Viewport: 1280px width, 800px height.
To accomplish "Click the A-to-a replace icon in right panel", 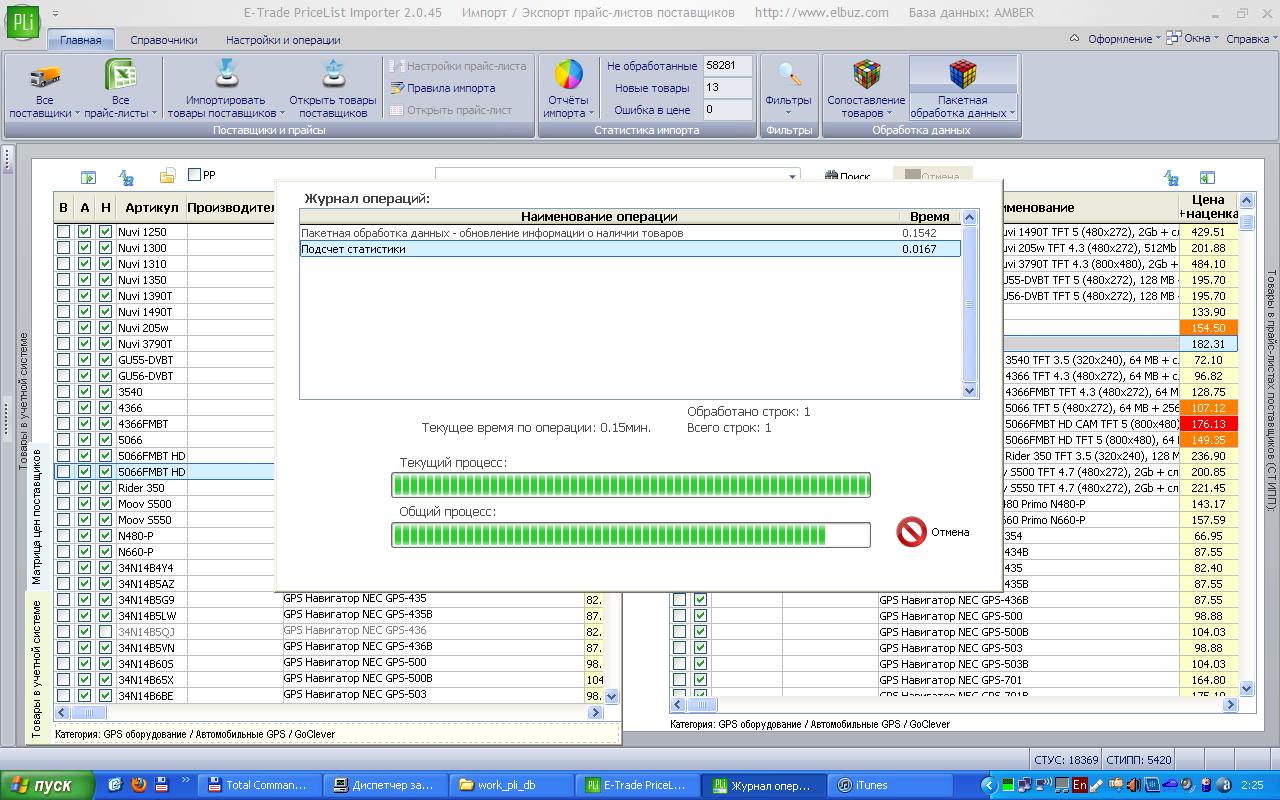I will pos(1172,178).
